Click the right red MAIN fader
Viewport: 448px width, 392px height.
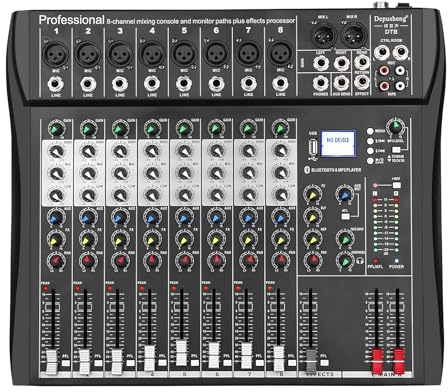click(399, 361)
